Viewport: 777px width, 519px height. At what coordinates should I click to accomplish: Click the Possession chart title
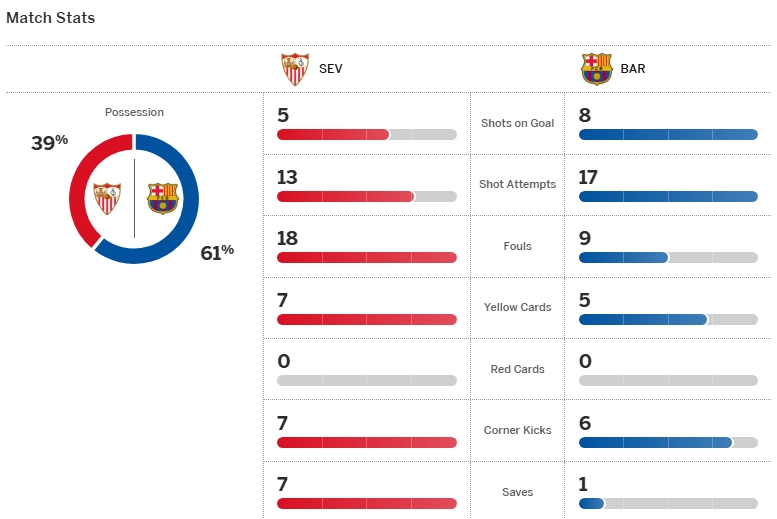point(134,112)
